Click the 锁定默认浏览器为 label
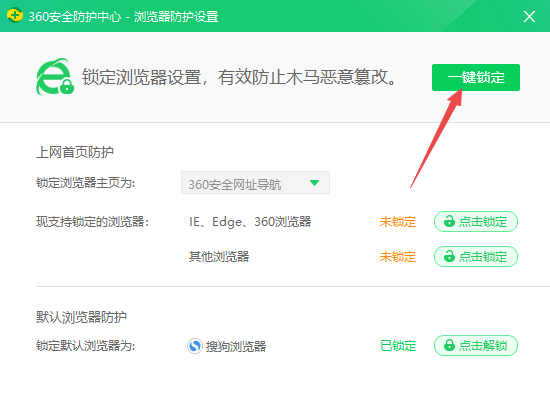The width and height of the screenshot is (550, 395). coord(86,346)
